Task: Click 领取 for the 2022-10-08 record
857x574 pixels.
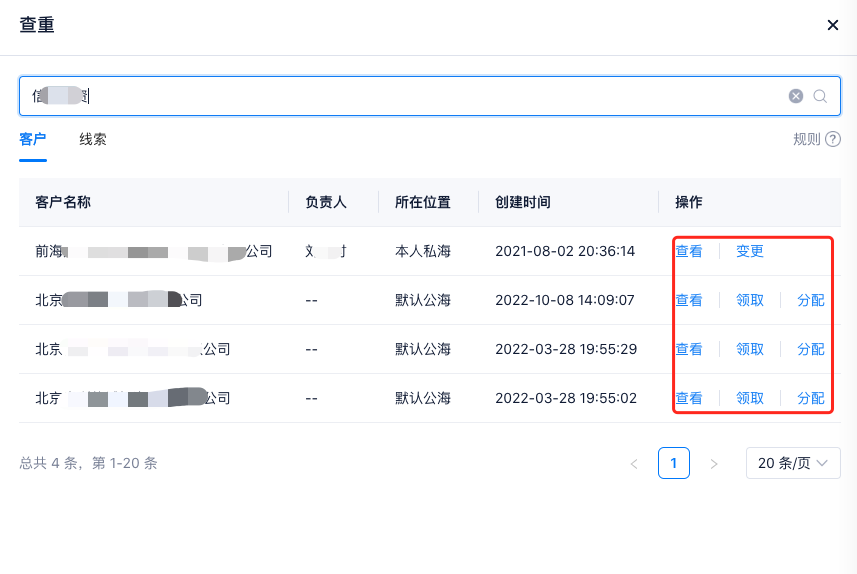Action: [x=750, y=300]
